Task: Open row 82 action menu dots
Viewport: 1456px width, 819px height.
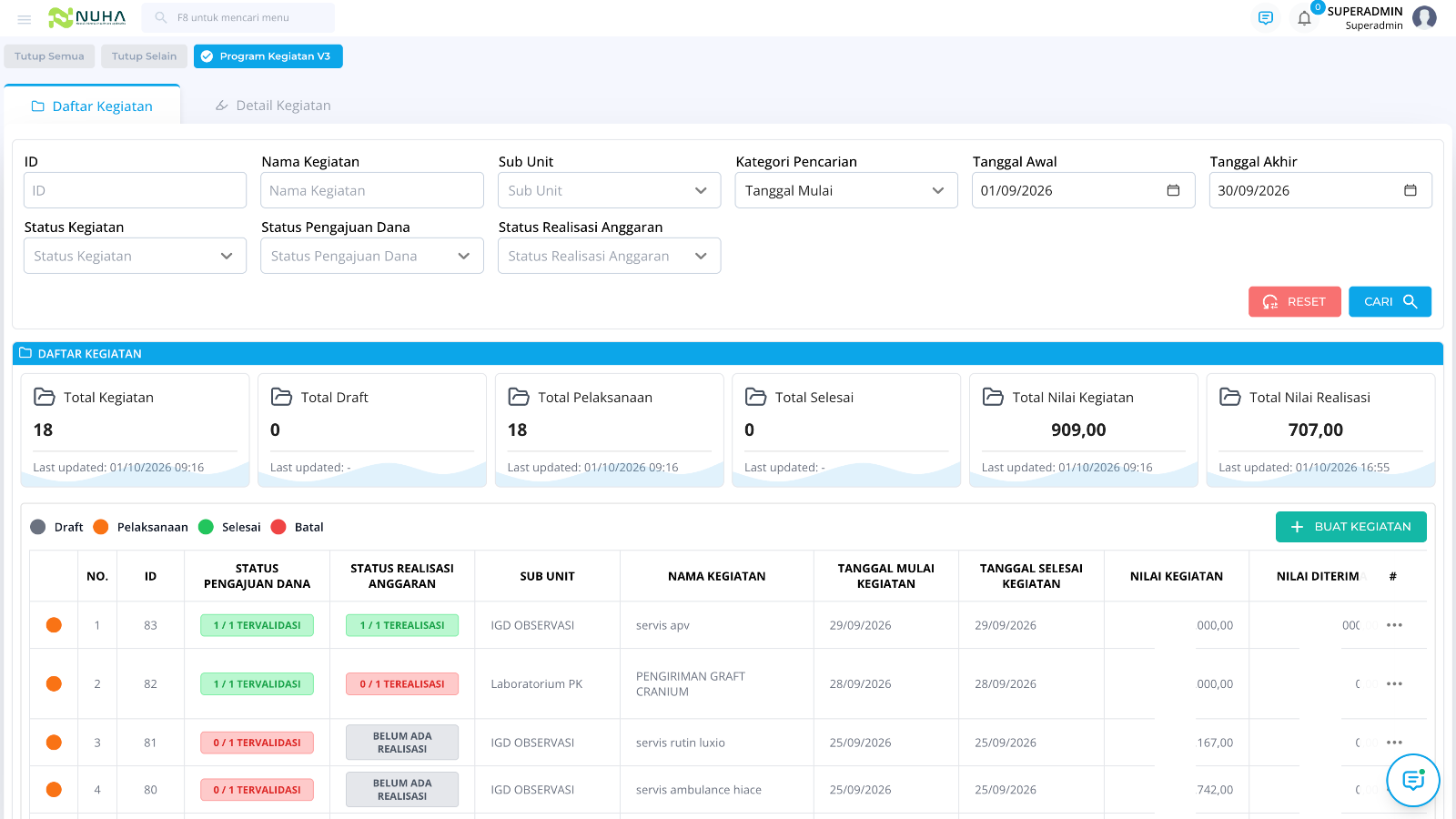Action: (x=1394, y=683)
